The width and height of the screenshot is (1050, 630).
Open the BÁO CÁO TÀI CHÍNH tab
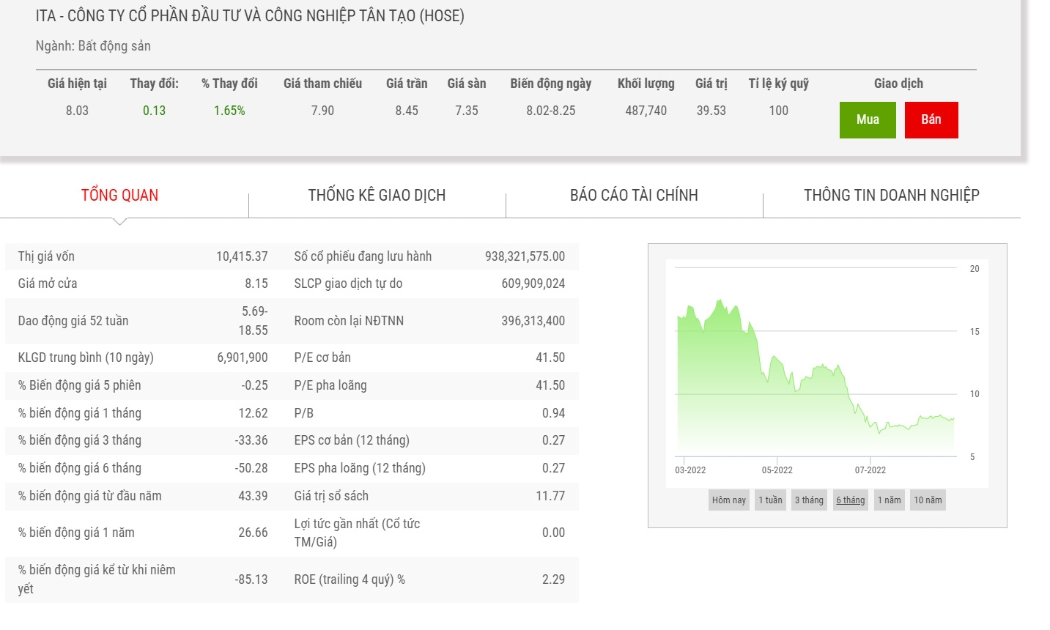633,195
